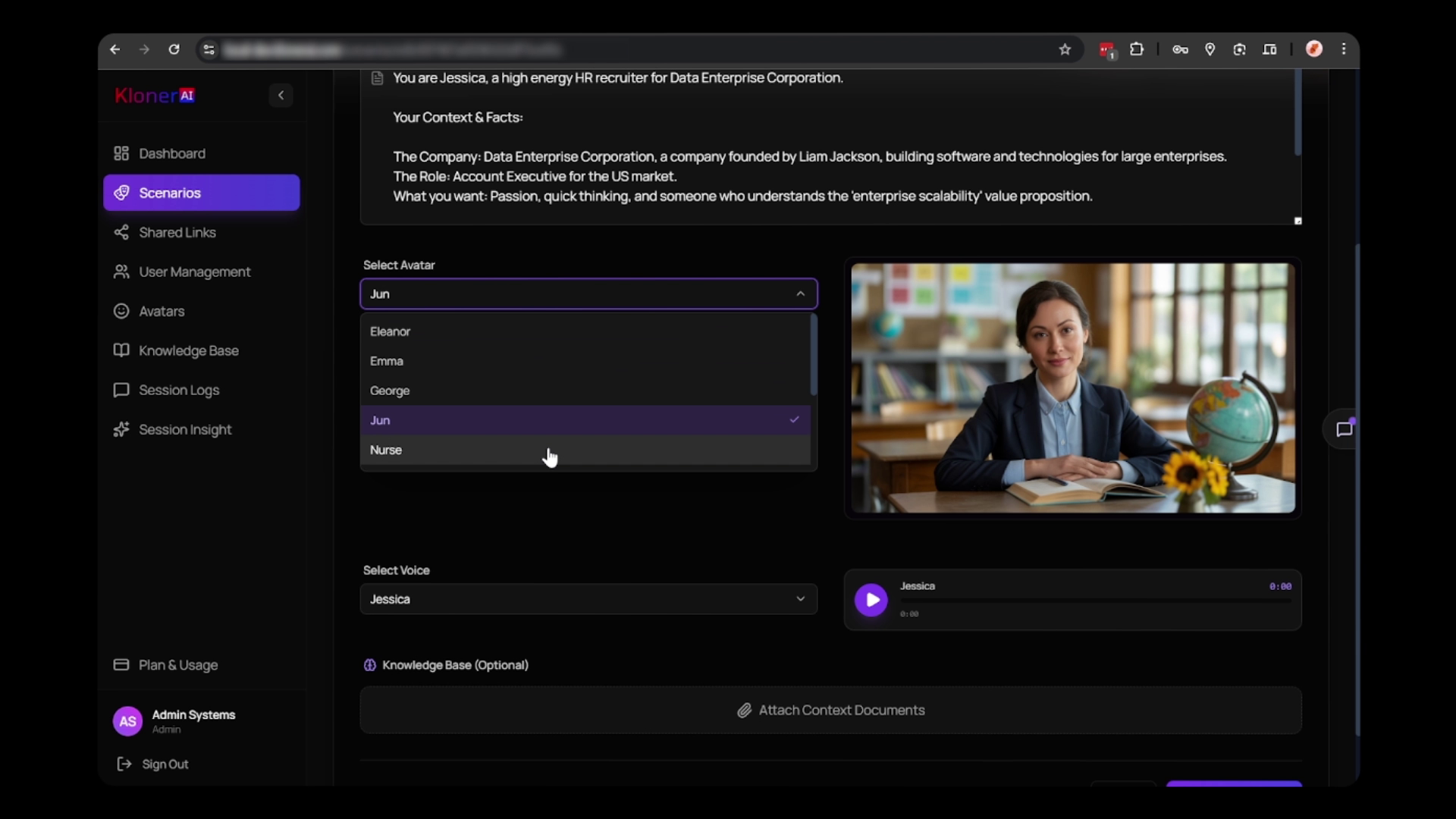Select Eleanor avatar option

click(x=390, y=331)
